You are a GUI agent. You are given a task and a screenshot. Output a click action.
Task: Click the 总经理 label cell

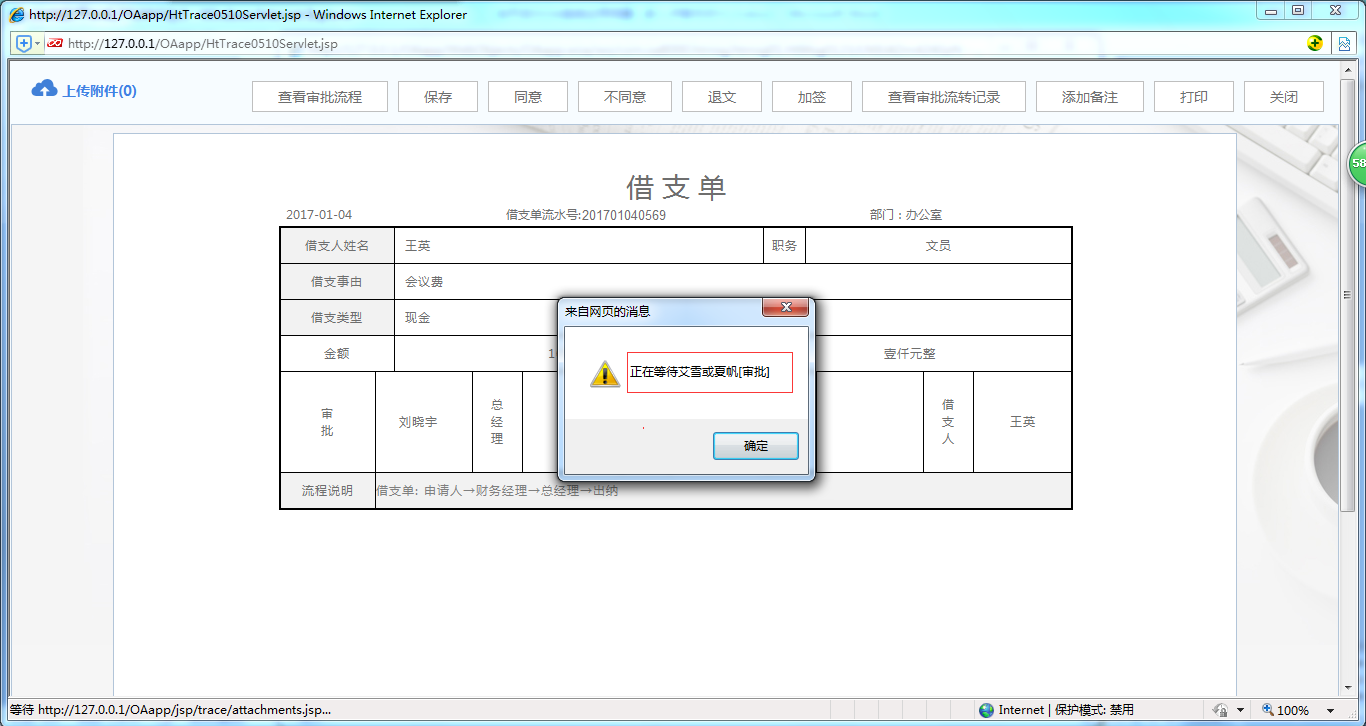[497, 422]
